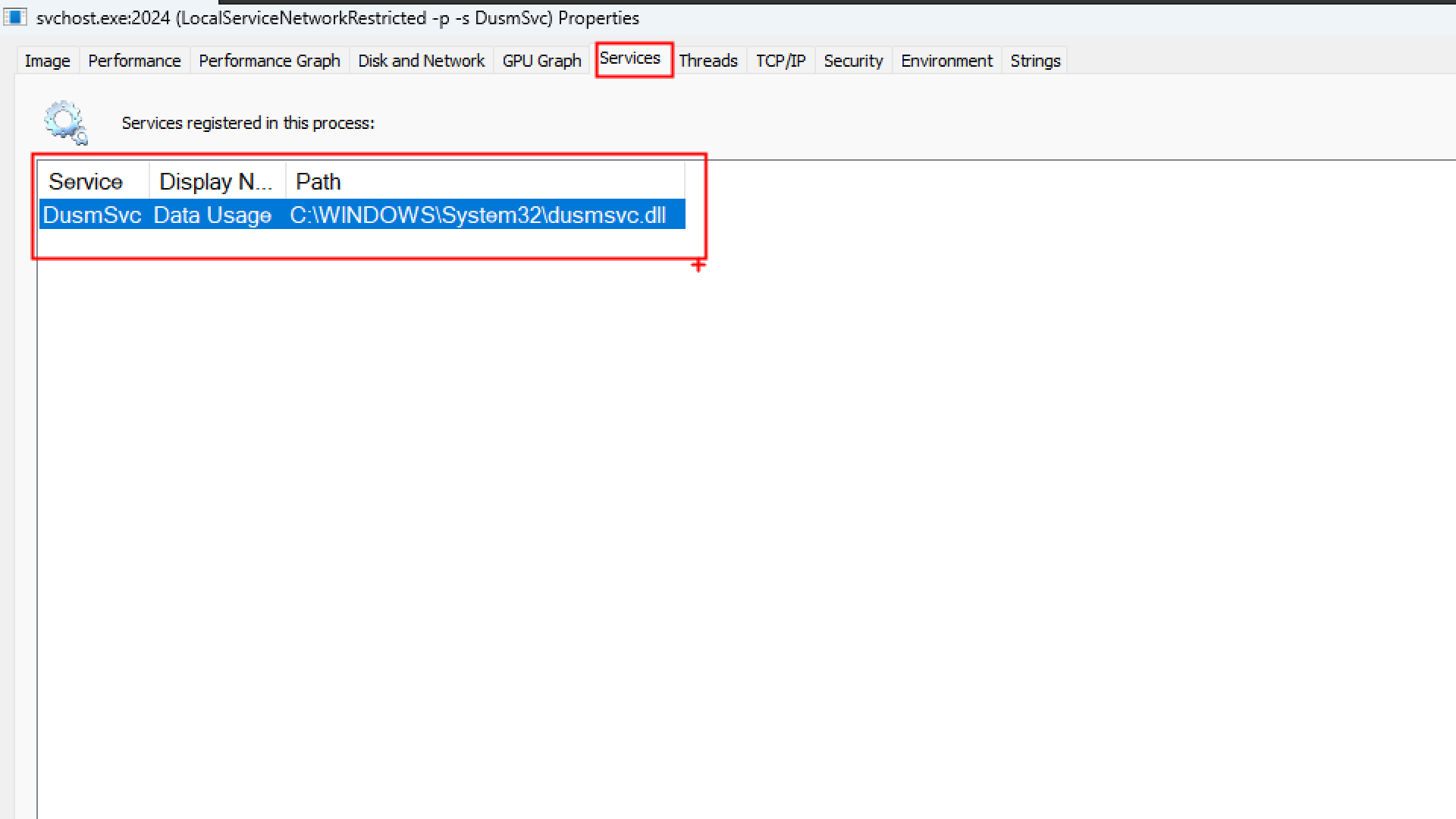Open the Performance Graph tab

point(269,61)
